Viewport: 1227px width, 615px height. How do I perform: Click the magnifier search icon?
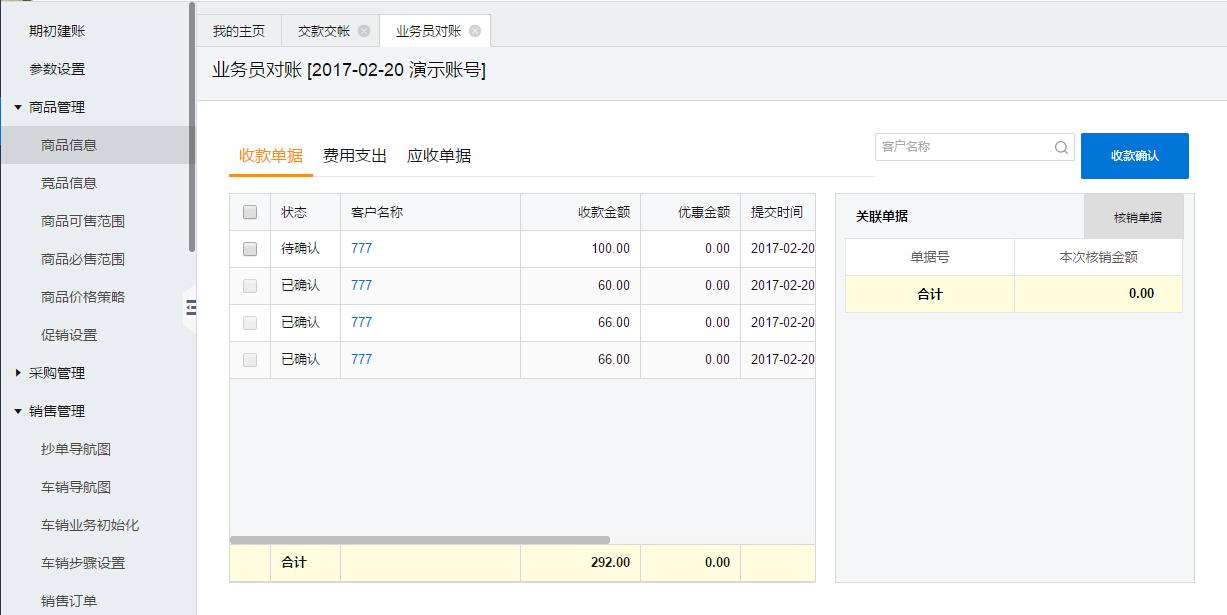(1061, 148)
